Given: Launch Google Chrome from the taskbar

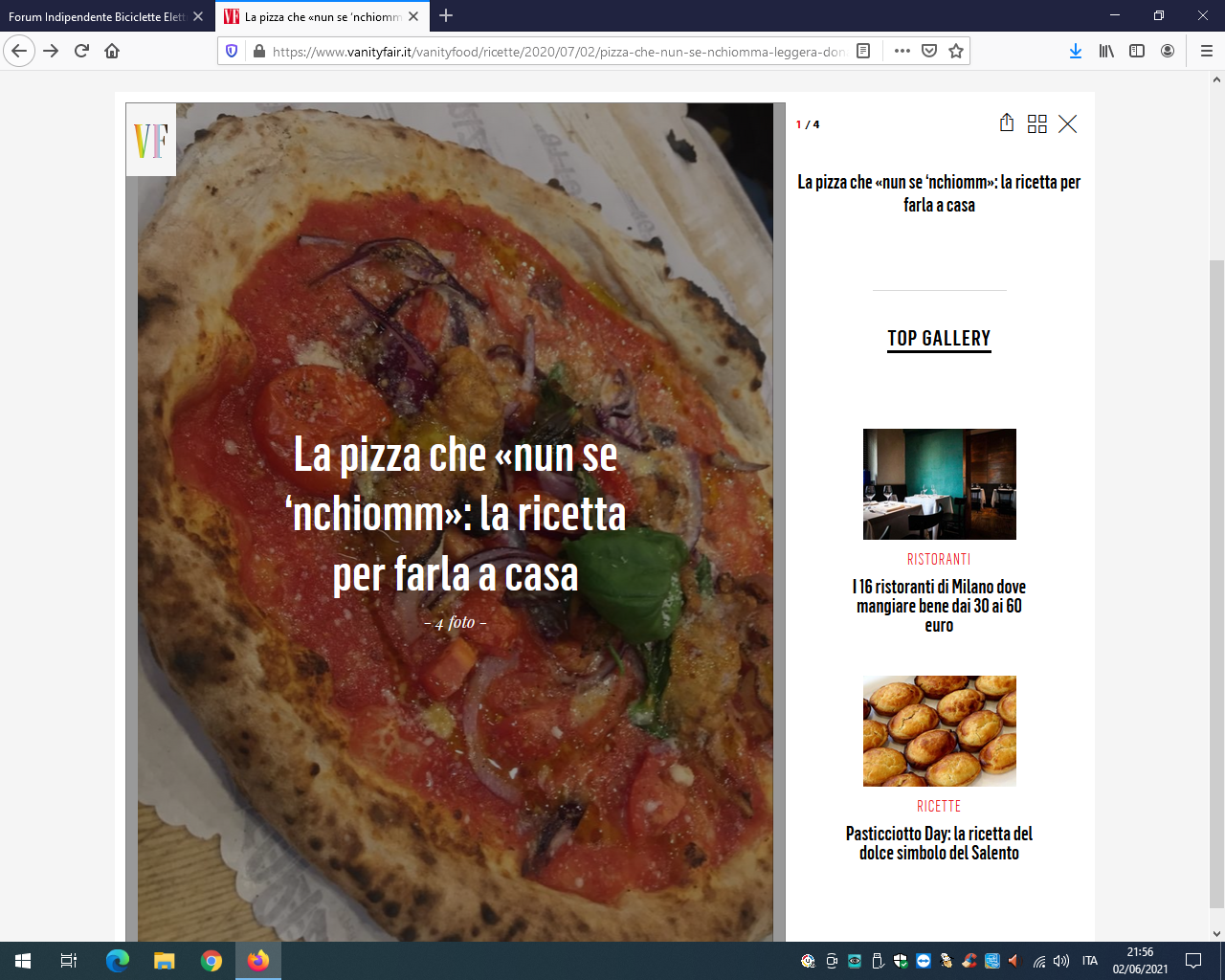Looking at the screenshot, I should tap(212, 961).
